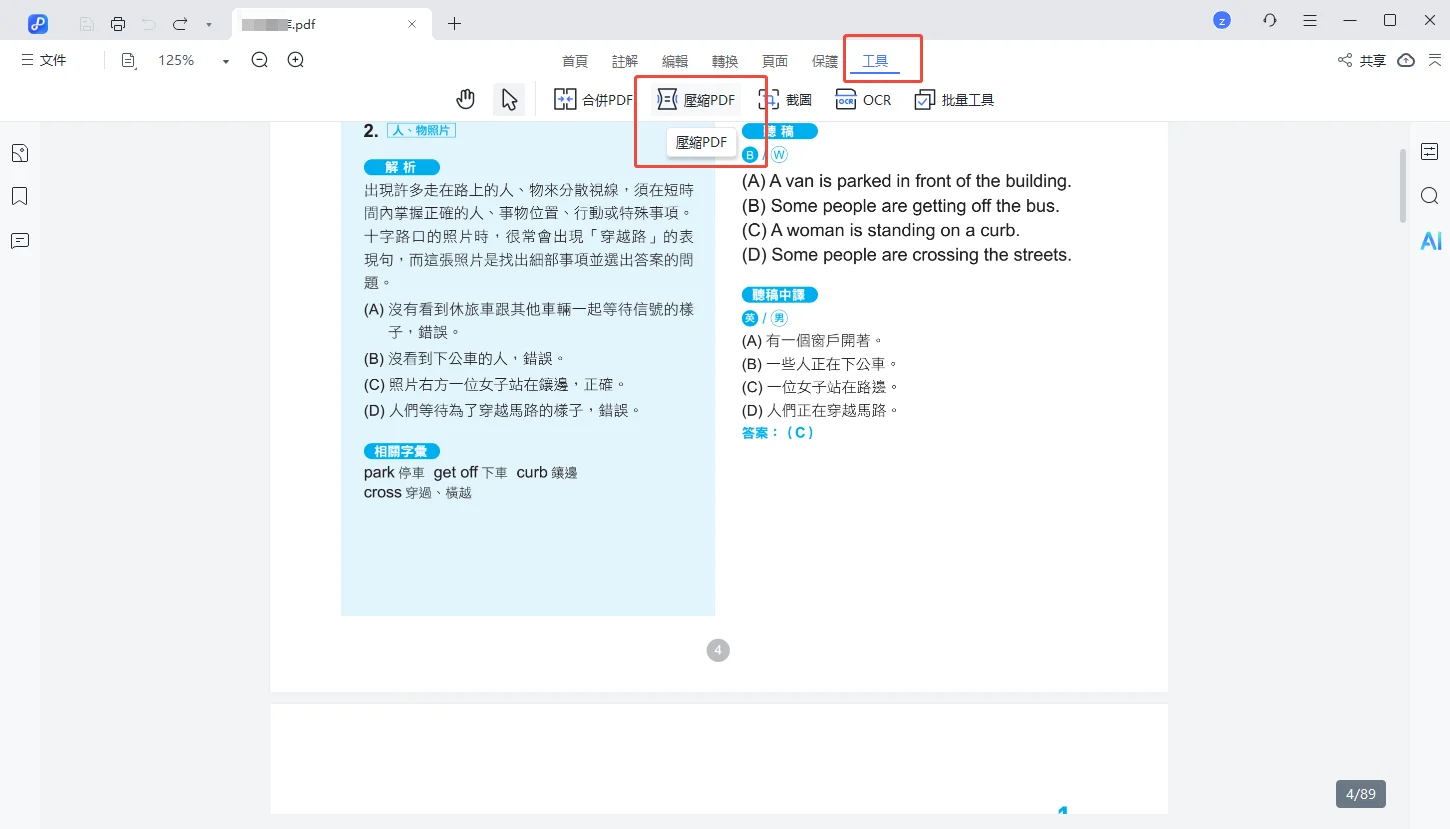
Task: Select the Hand tool
Action: tap(466, 99)
